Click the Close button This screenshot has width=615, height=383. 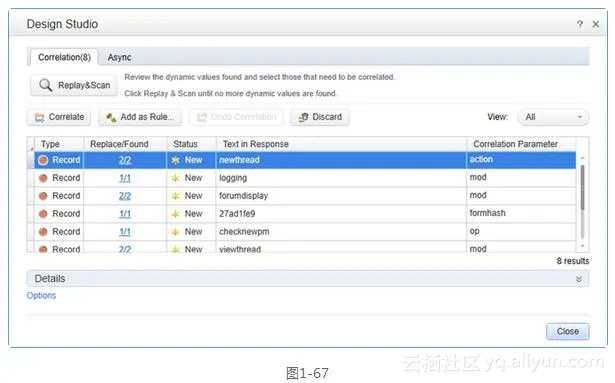click(x=568, y=331)
